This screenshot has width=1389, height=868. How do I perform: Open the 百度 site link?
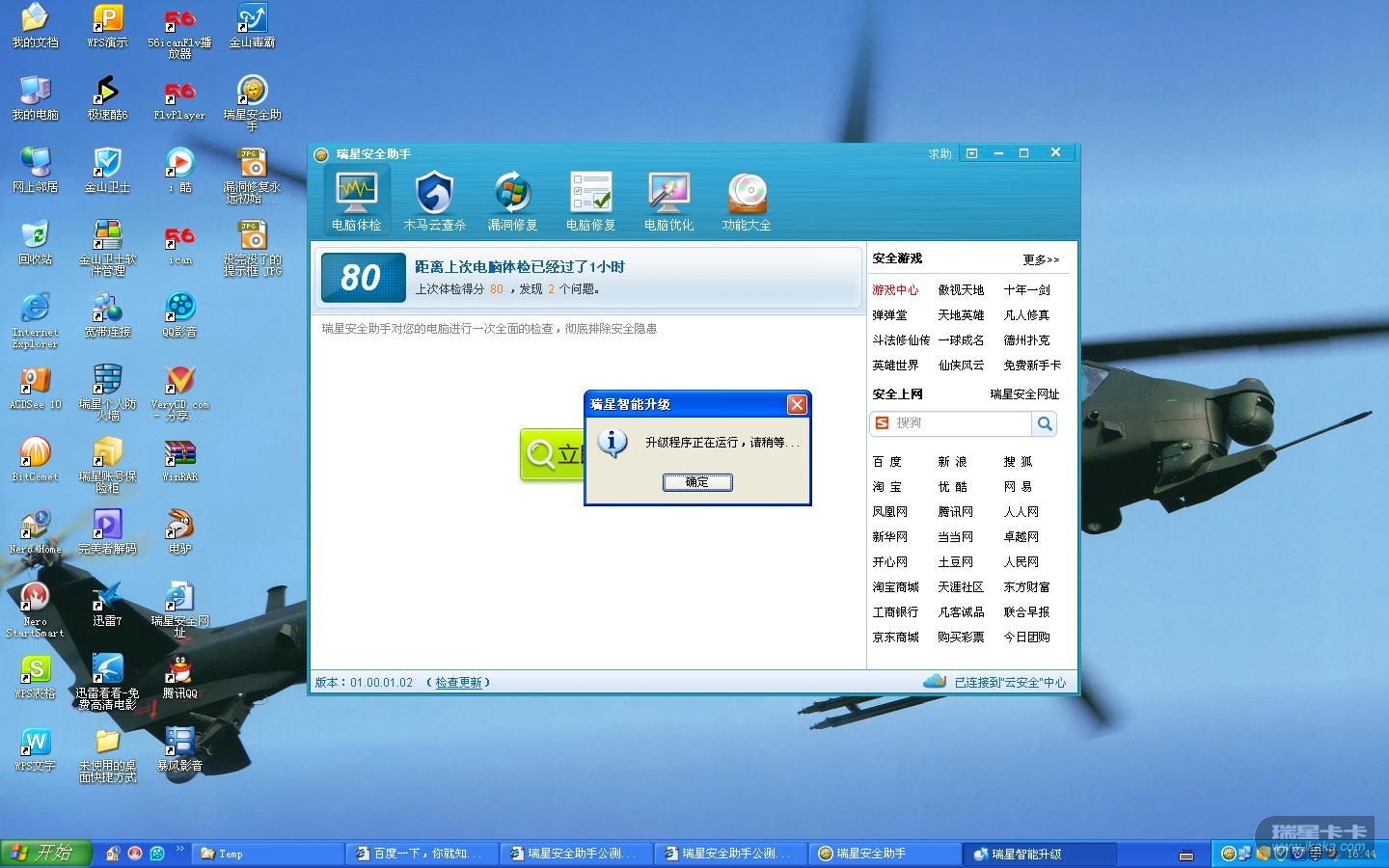pyautogui.click(x=887, y=462)
